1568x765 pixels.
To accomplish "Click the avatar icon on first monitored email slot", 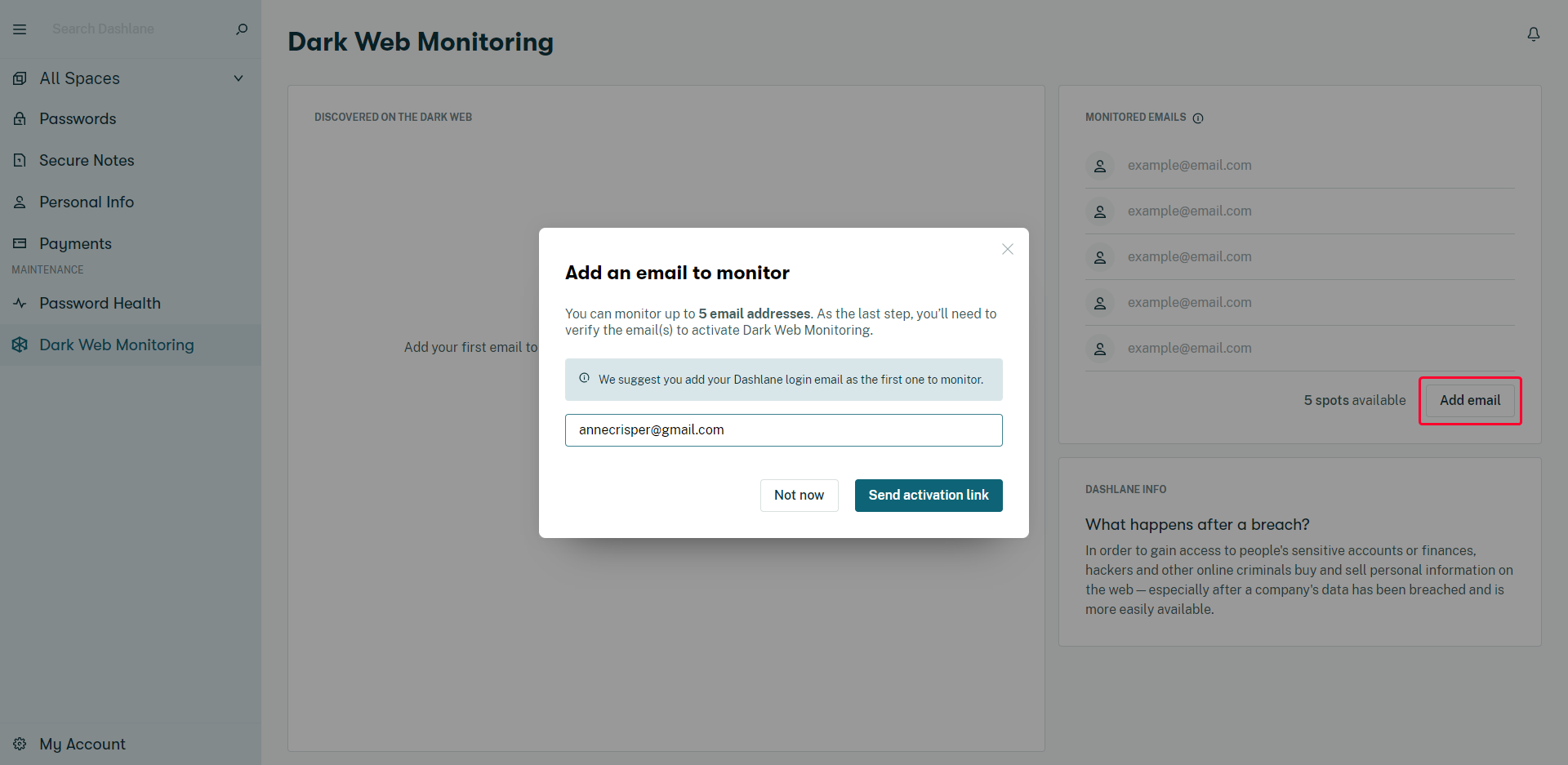I will (1100, 165).
